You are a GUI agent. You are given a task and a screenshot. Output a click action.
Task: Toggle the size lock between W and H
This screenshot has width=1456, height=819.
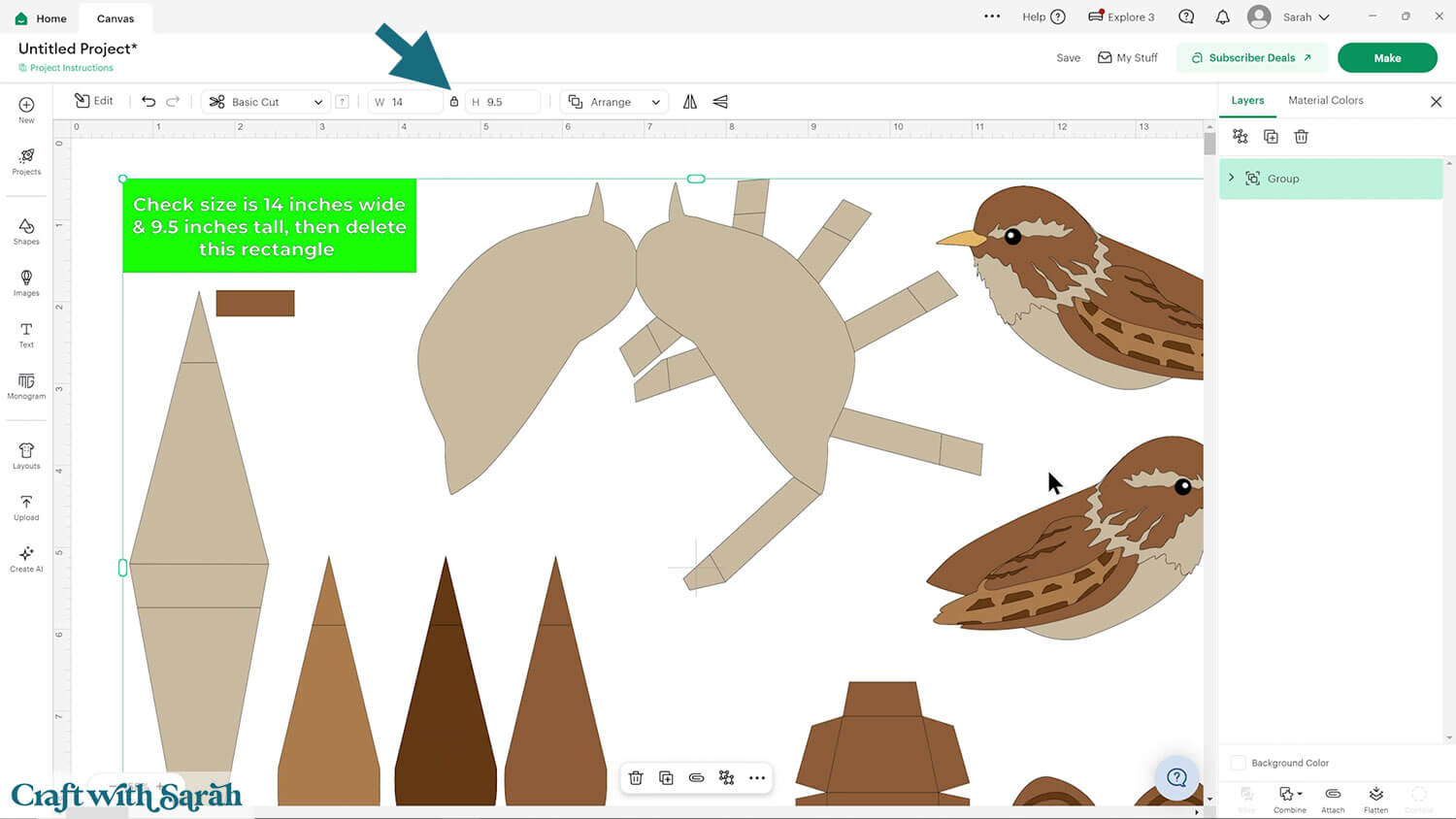tap(453, 102)
